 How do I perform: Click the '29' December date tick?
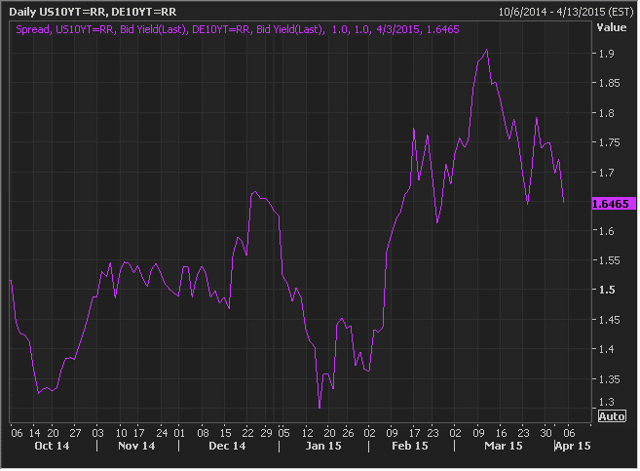coord(267,434)
